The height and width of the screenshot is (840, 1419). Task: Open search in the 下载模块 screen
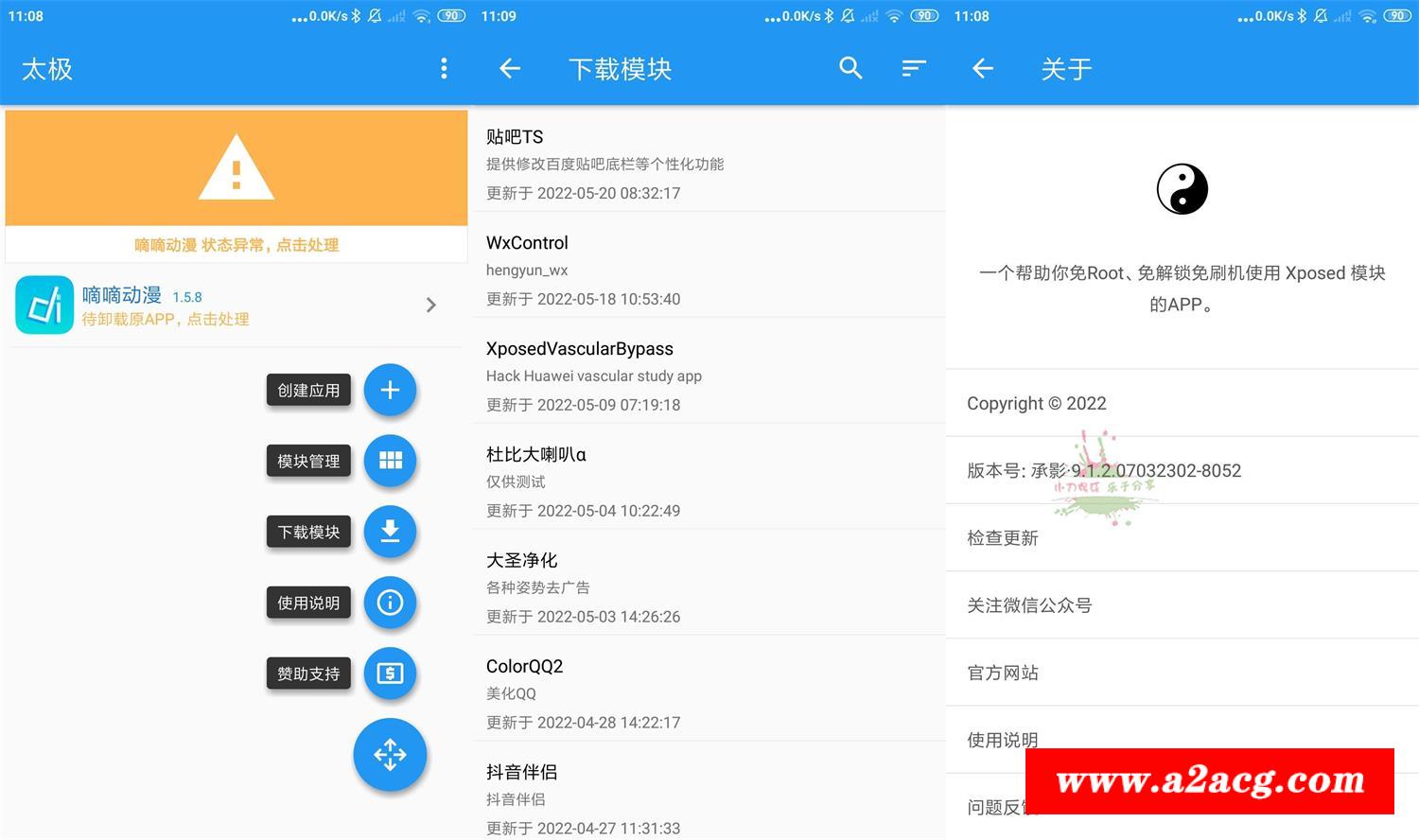click(850, 68)
